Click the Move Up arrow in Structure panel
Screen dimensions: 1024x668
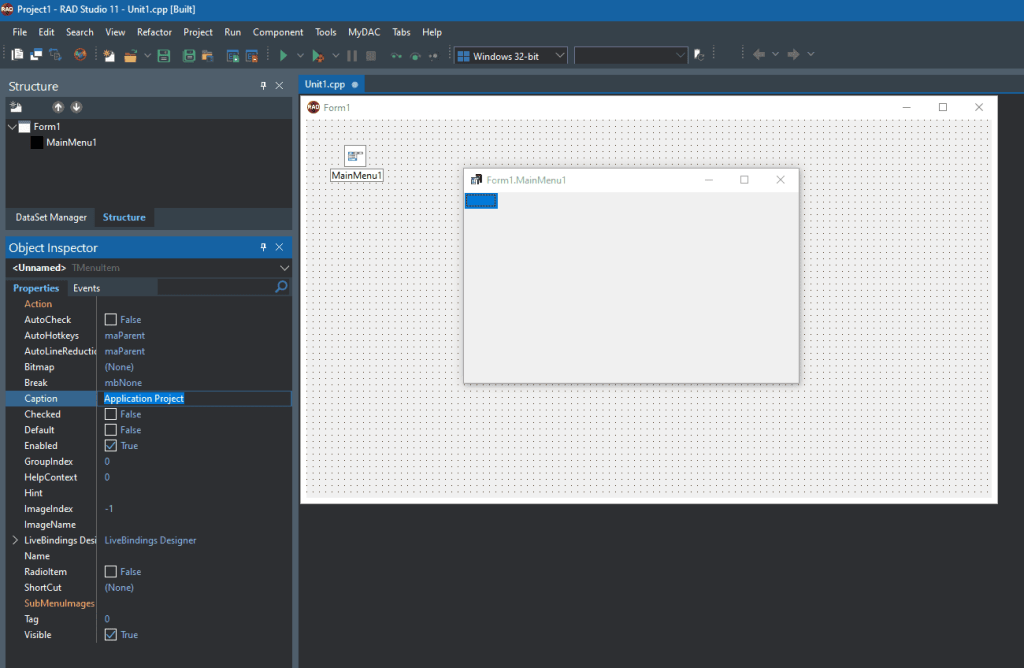pyautogui.click(x=58, y=107)
